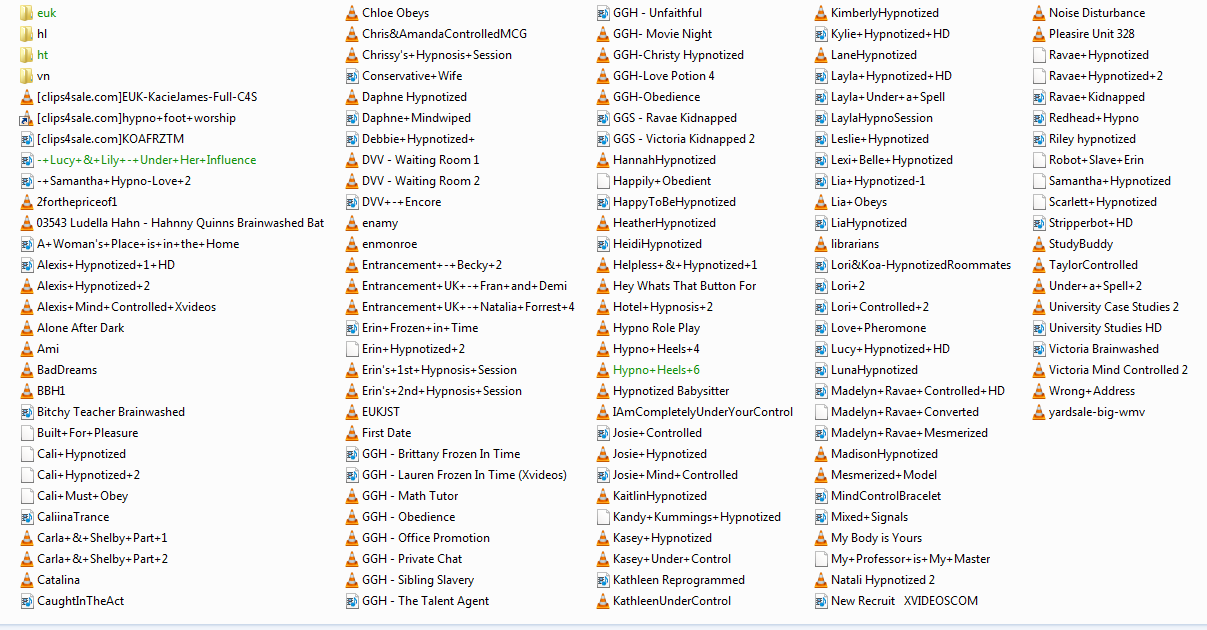This screenshot has width=1207, height=630.
Task: Select the VLC icon of yardsale-big-wmv
Action: click(1039, 412)
